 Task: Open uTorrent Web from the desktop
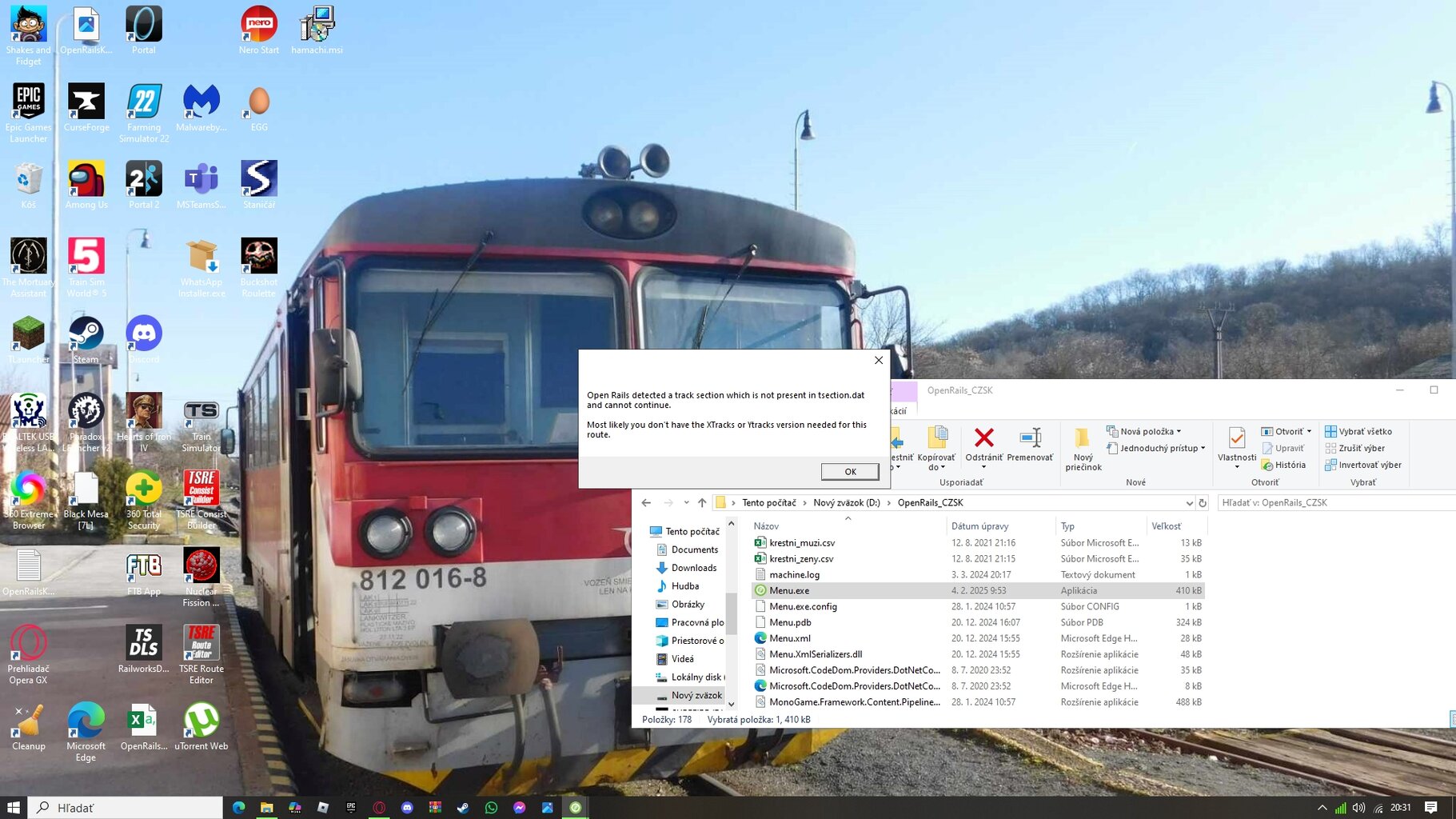(x=201, y=720)
